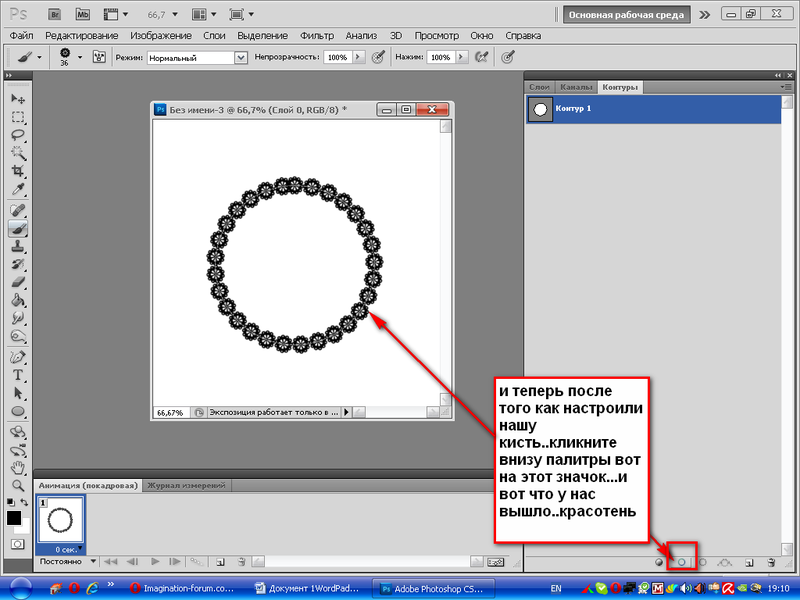This screenshot has height=600, width=800.
Task: Select the Move tool
Action: click(x=18, y=98)
